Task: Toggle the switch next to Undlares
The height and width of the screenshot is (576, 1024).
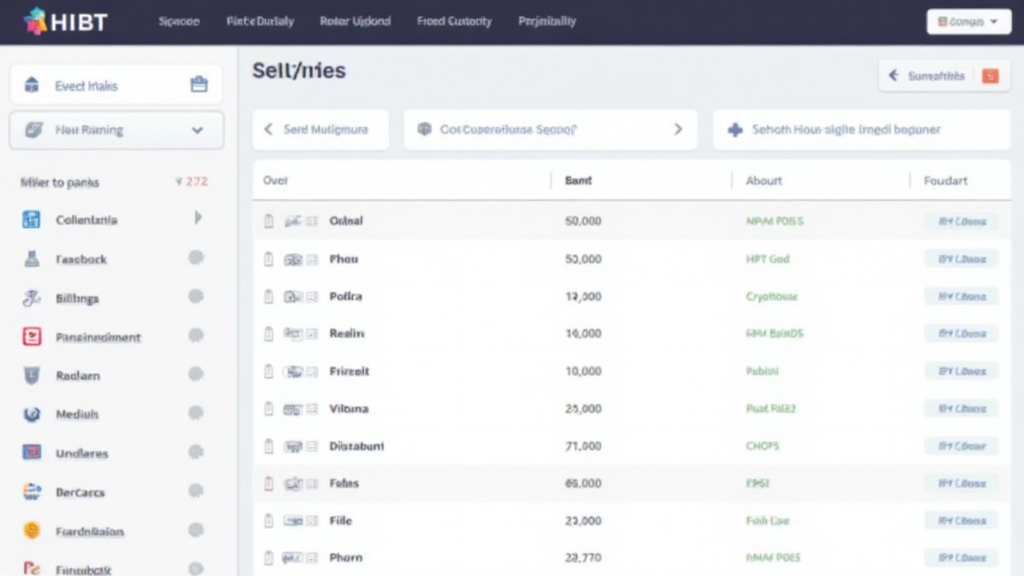Action: 196,452
